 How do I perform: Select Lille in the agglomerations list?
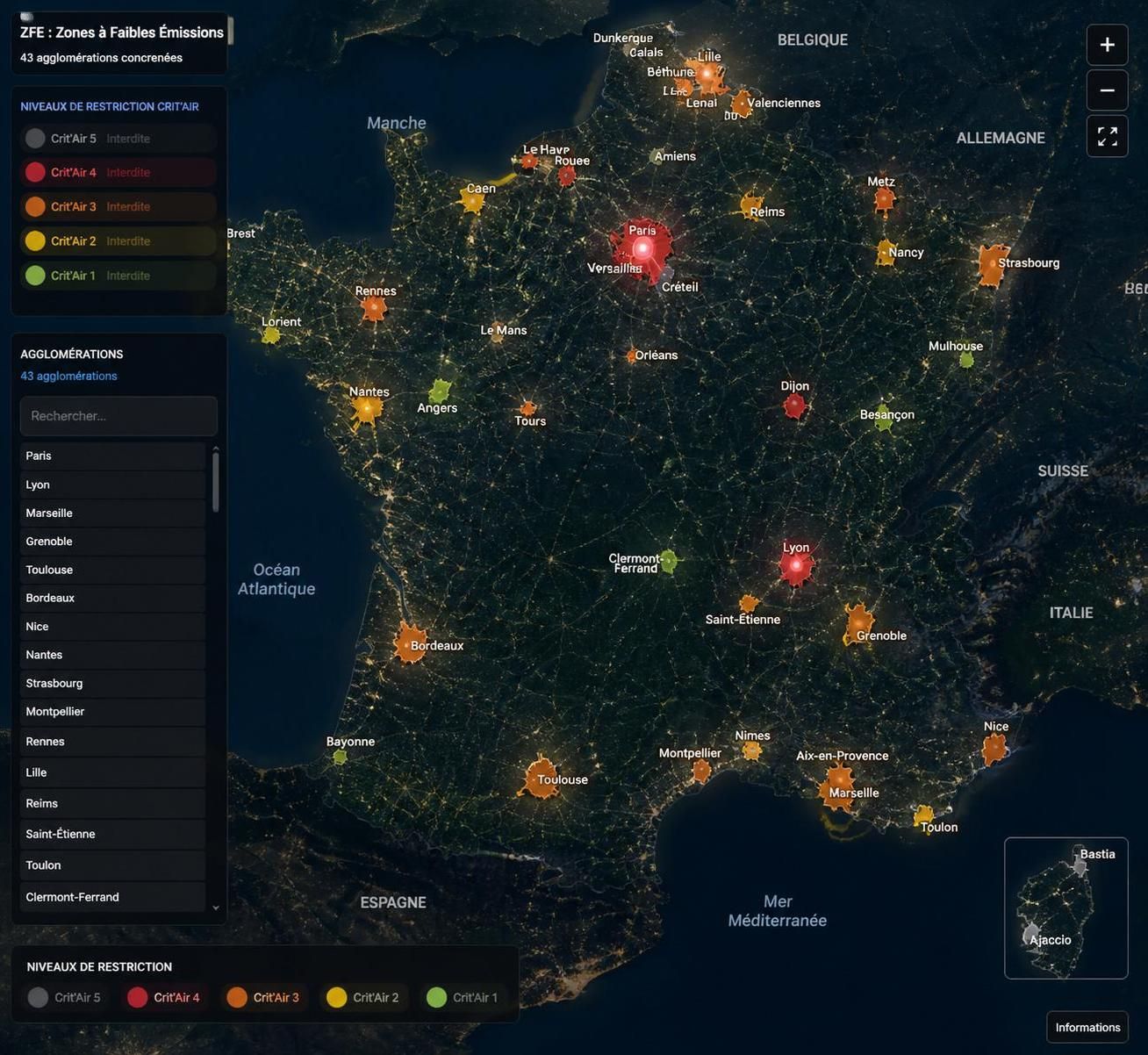coord(112,772)
